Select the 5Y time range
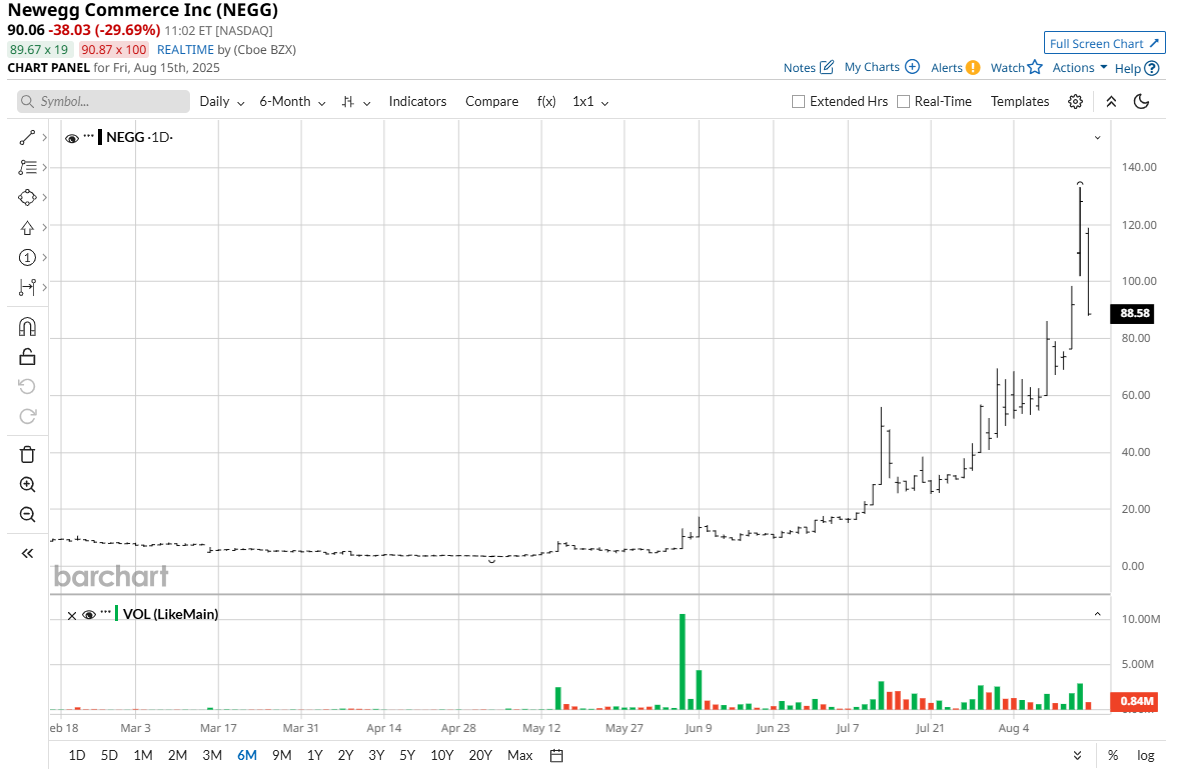This screenshot has height=783, width=1195. pyautogui.click(x=408, y=756)
